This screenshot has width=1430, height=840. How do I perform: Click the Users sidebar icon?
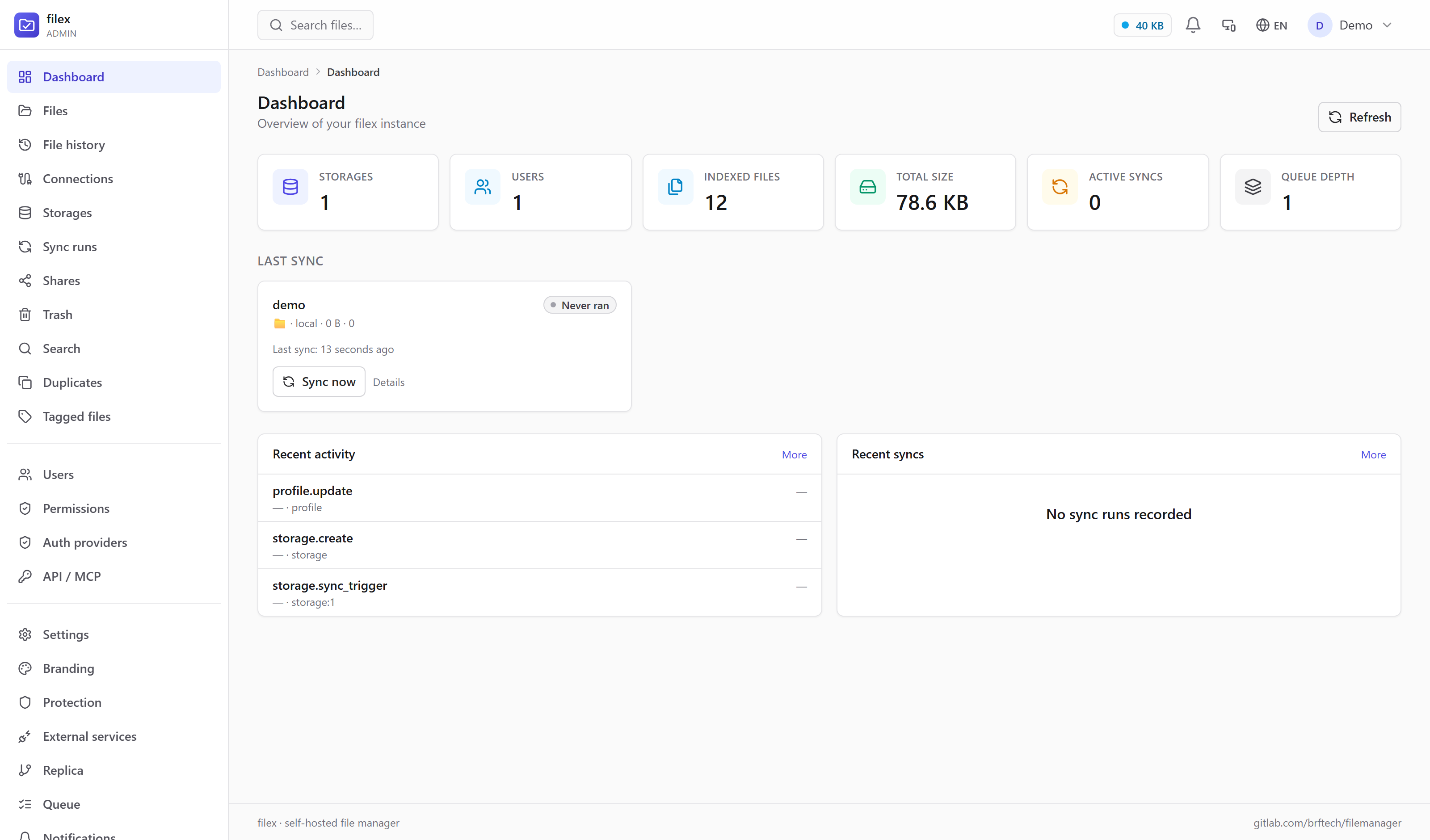point(25,475)
